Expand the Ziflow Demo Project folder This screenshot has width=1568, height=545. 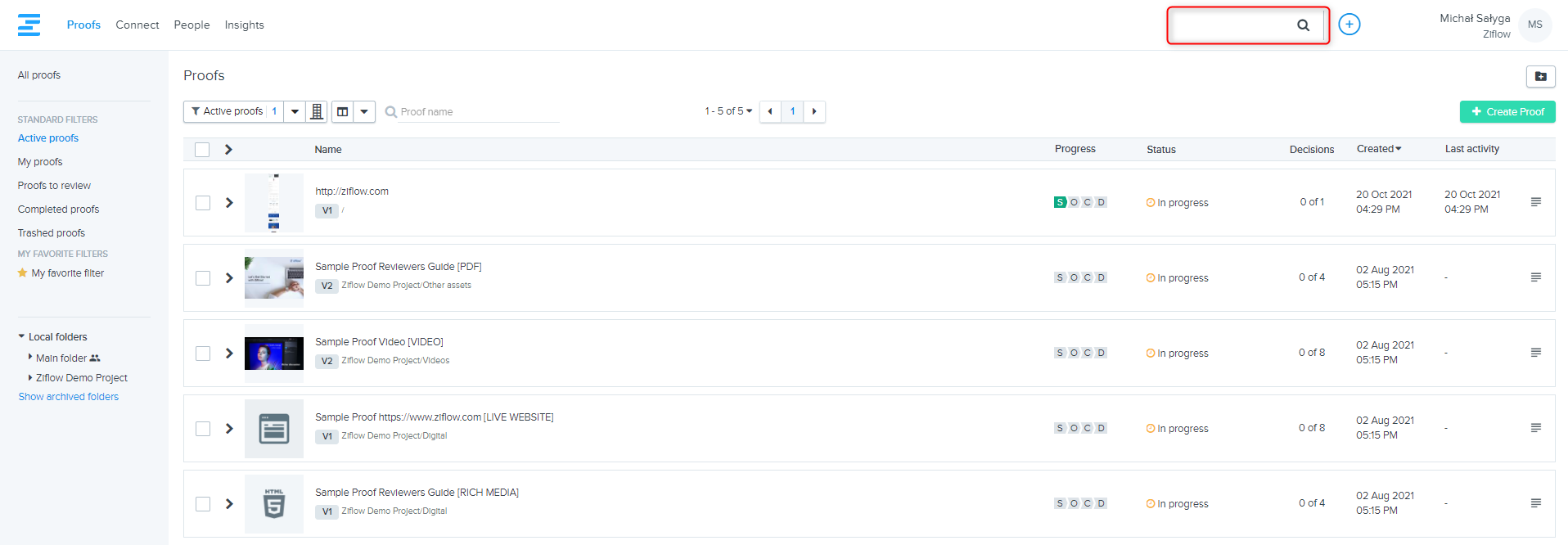point(30,378)
